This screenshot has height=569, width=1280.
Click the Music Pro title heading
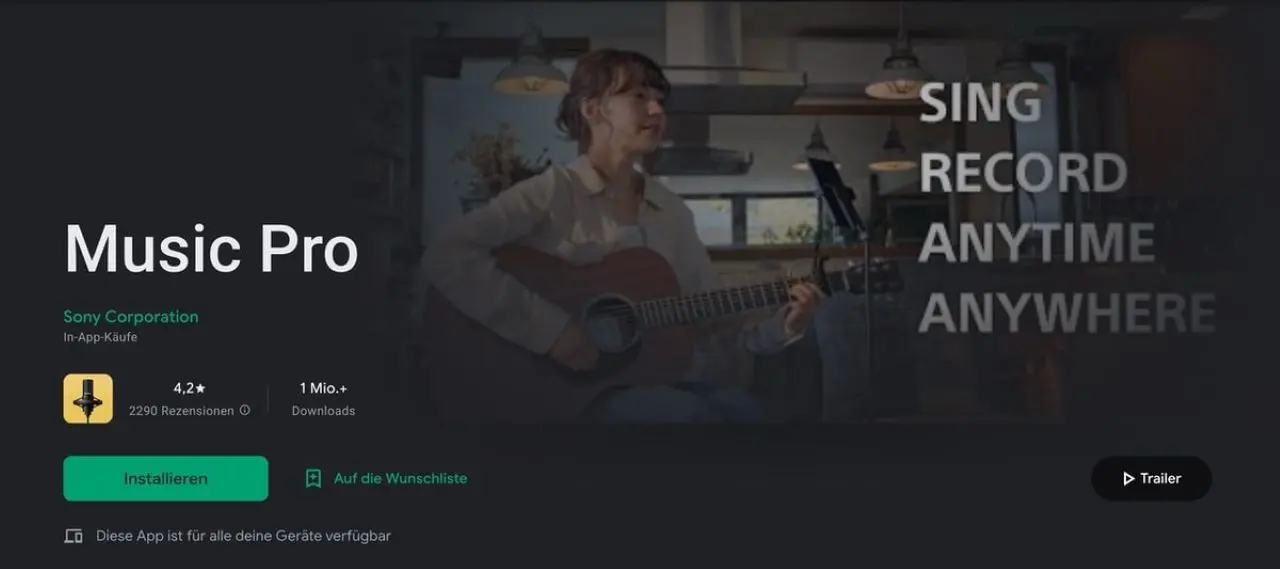pyautogui.click(x=211, y=249)
